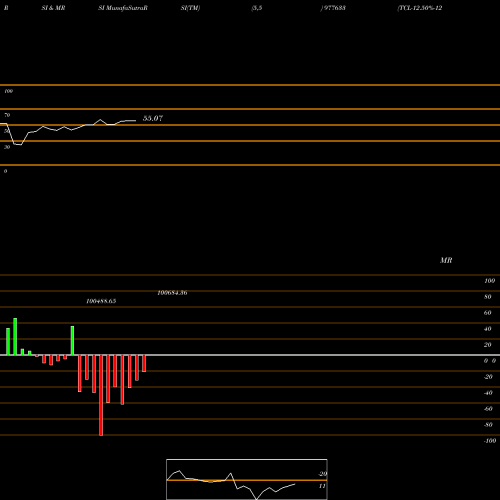Click the RSI axis label 70
The height and width of the screenshot is (500, 500).
[x=7, y=115]
